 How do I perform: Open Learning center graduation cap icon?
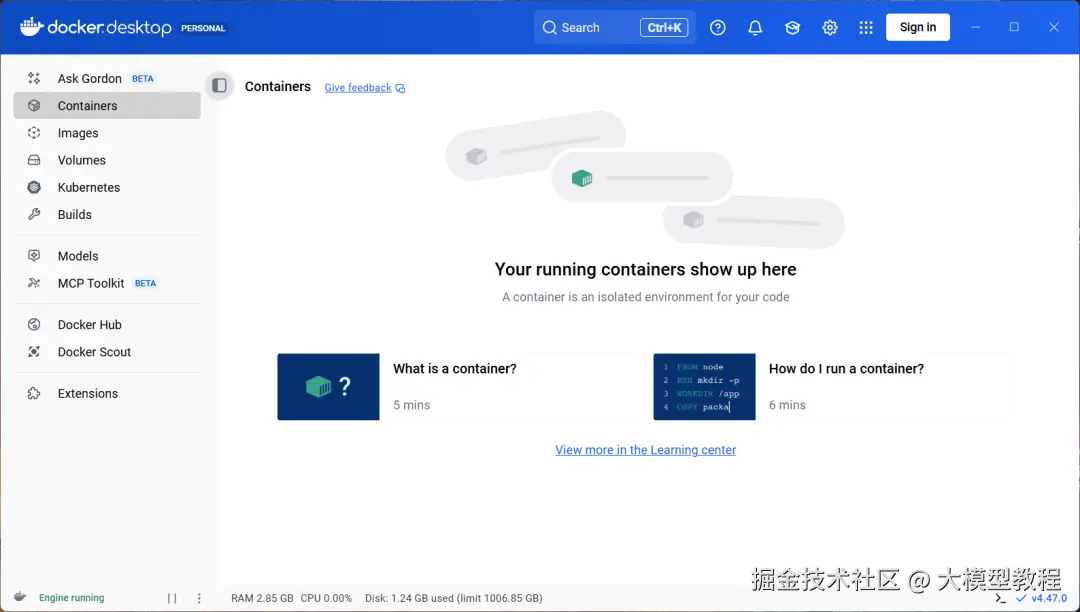click(792, 28)
